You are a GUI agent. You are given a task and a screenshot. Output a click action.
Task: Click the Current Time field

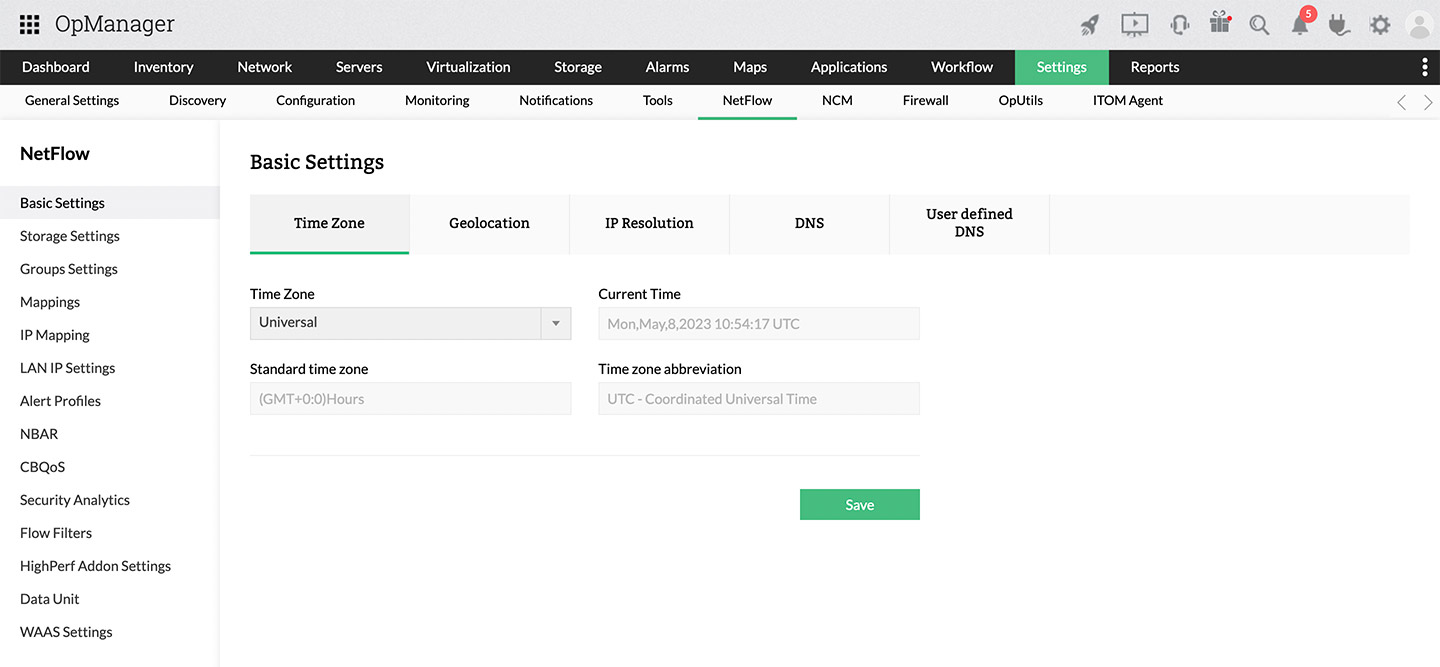[758, 324]
